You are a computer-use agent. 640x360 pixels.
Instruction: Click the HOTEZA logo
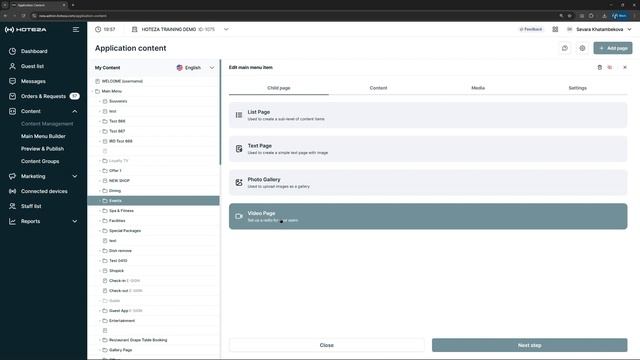click(x=26, y=29)
